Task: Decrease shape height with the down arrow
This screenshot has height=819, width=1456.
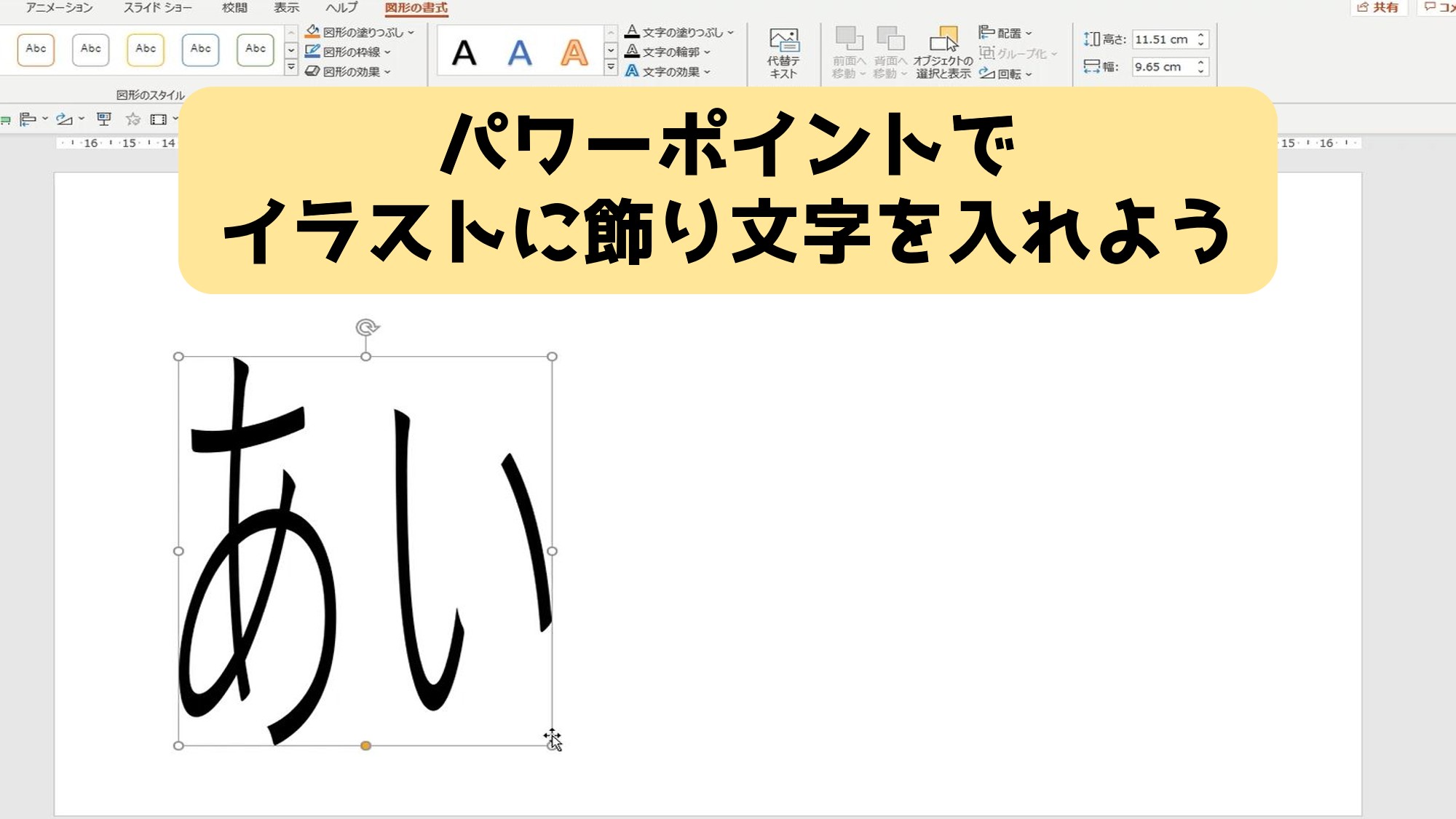Action: tap(1201, 44)
